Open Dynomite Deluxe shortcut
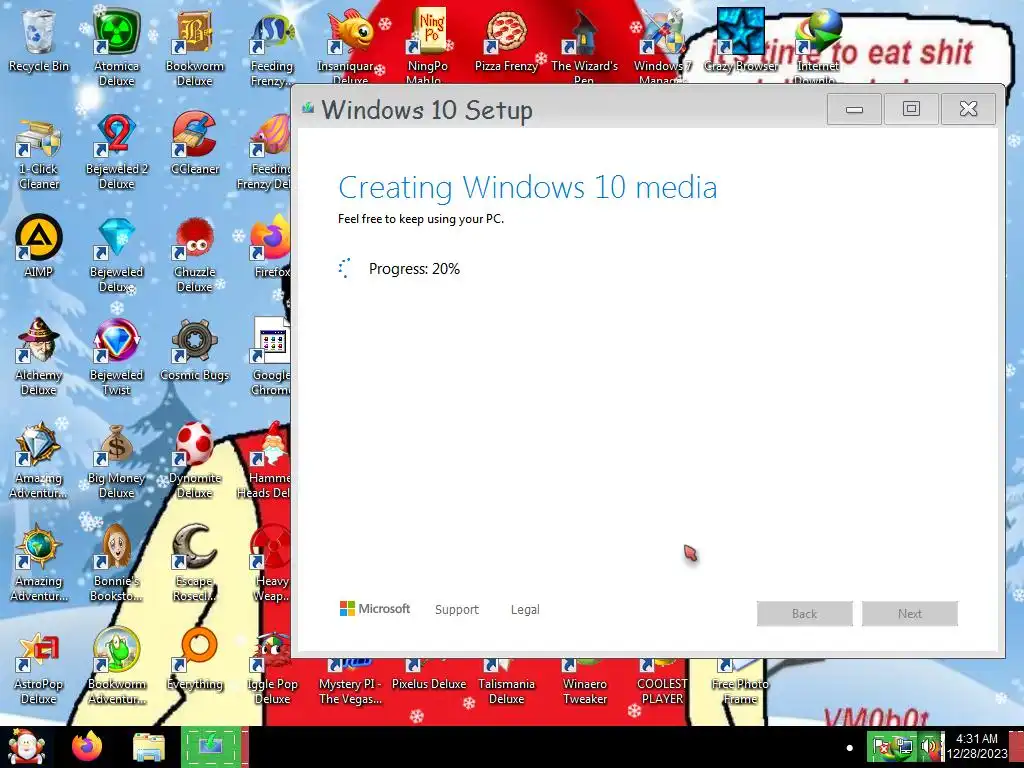The height and width of the screenshot is (768, 1024). coord(195,461)
